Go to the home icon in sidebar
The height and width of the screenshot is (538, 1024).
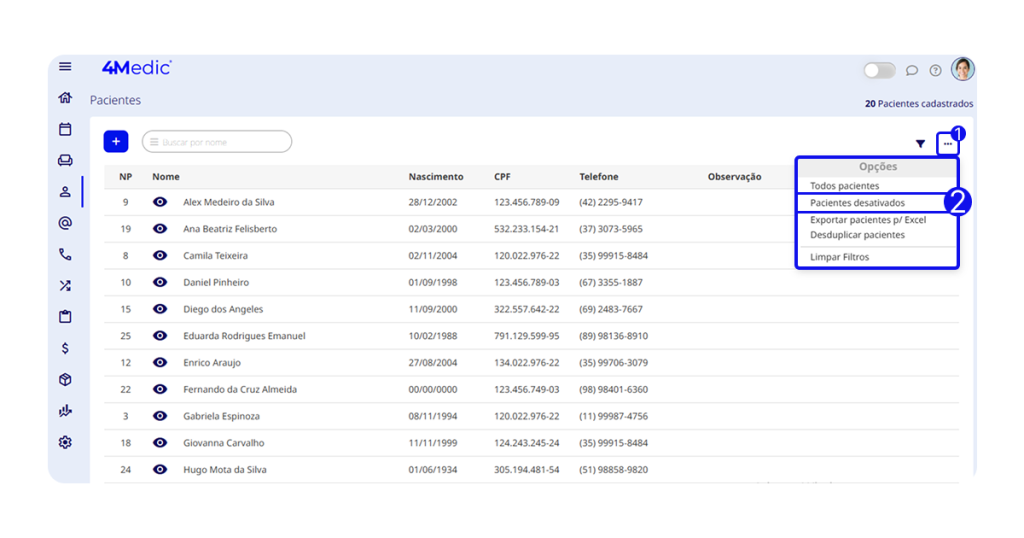tap(65, 98)
